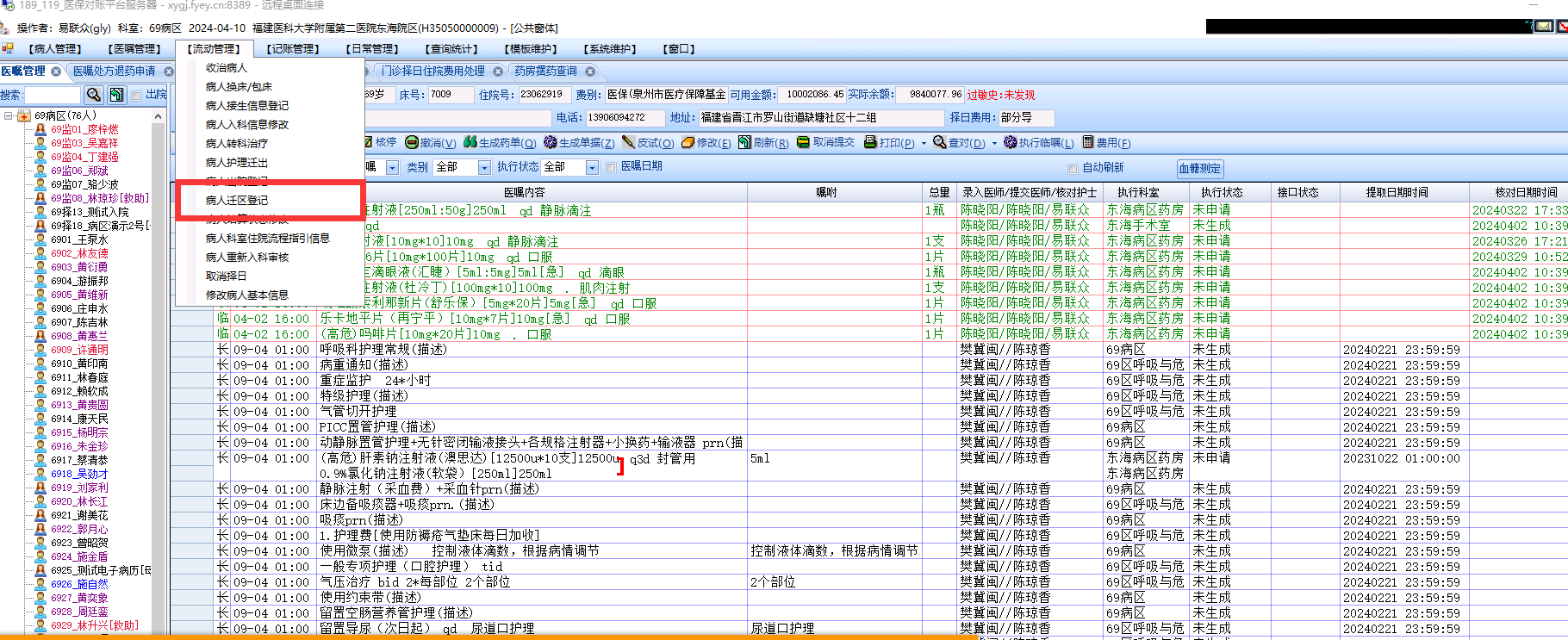Screen dimensions: 1568x640
Task: Open the 记账管理 menu
Action: pos(293,49)
